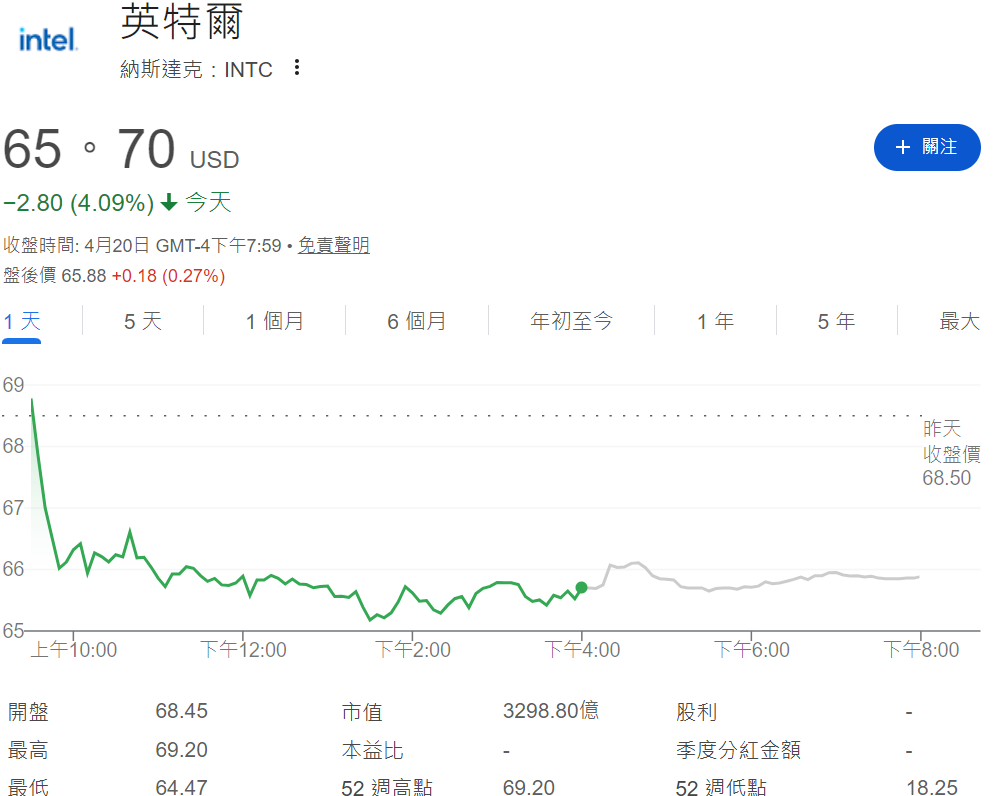The image size is (995, 796).
Task: Switch to the 5 天 chart view
Action: (142, 321)
